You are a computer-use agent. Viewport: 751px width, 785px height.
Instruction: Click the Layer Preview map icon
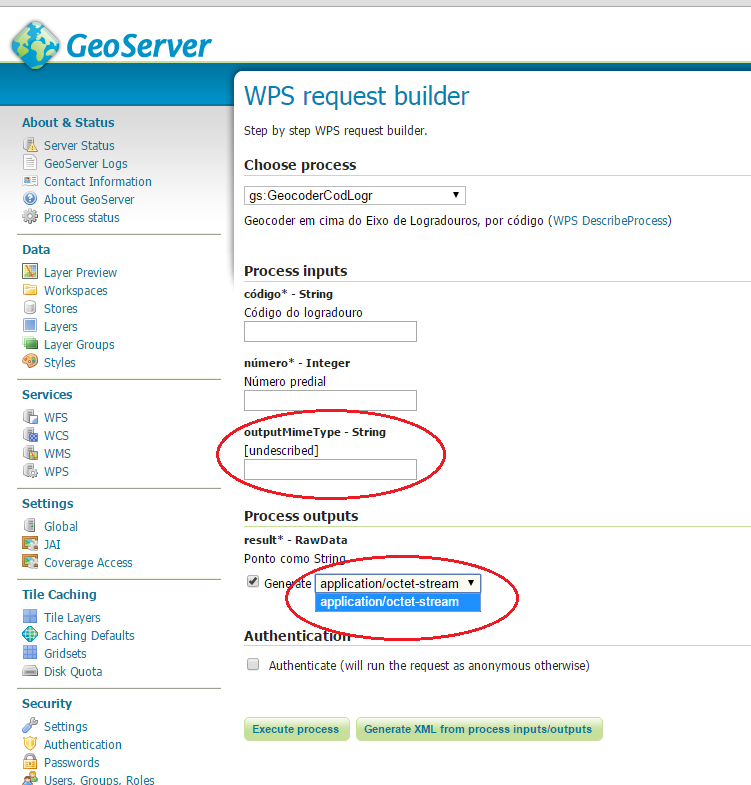click(x=30, y=271)
